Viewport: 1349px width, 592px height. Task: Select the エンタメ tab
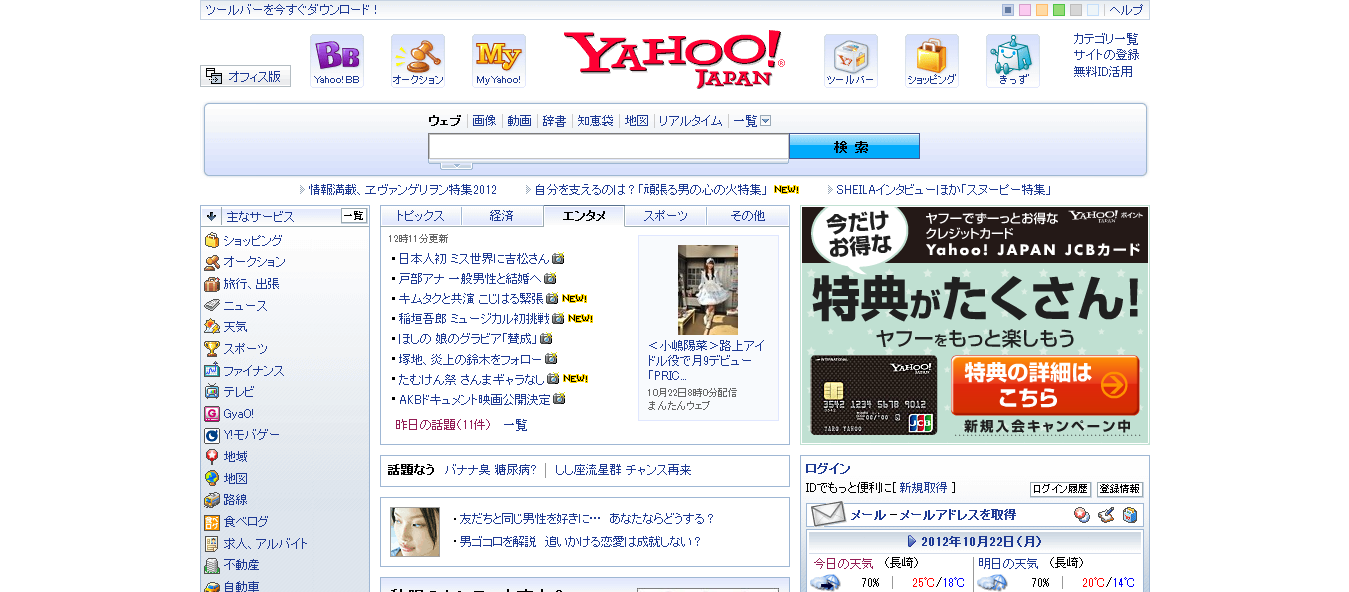point(584,216)
